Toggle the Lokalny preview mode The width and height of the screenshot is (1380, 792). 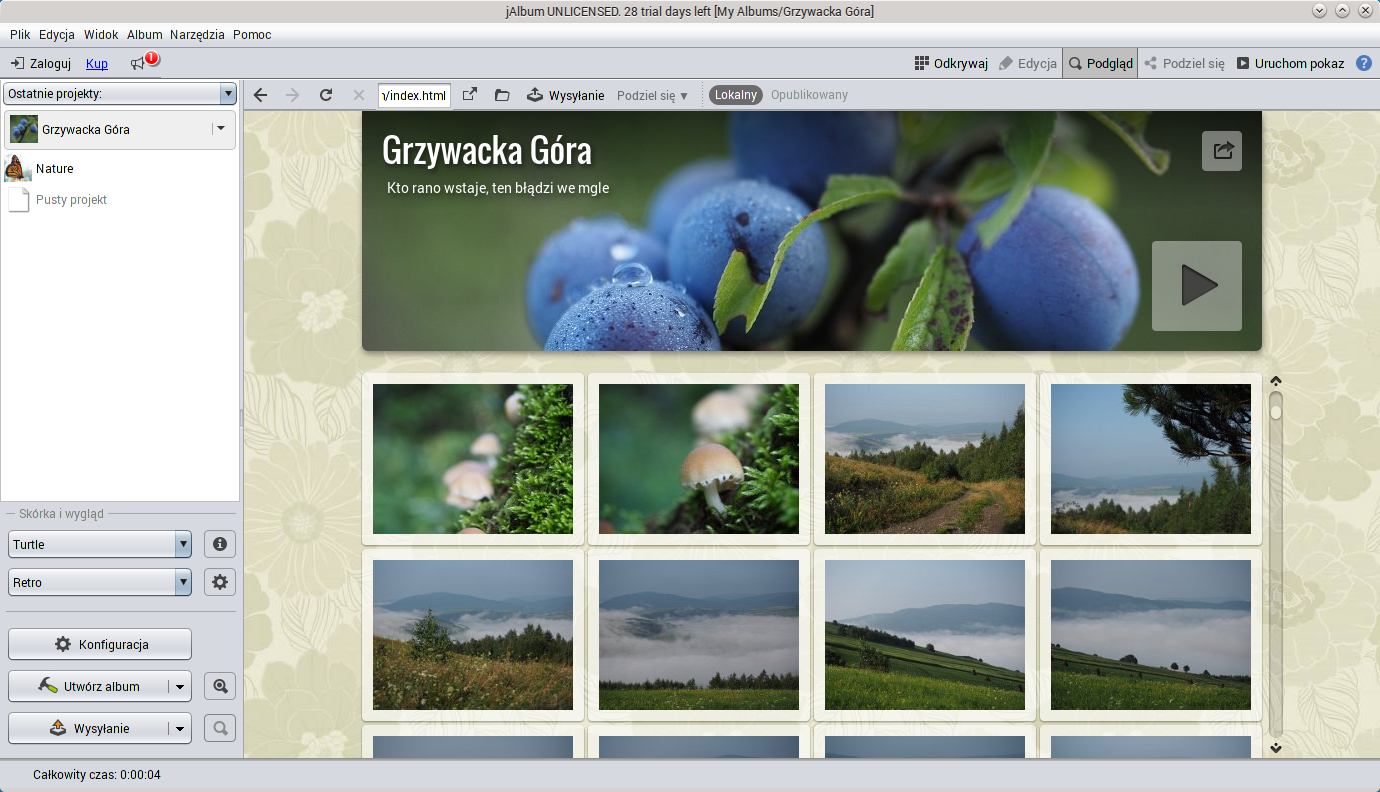point(736,95)
